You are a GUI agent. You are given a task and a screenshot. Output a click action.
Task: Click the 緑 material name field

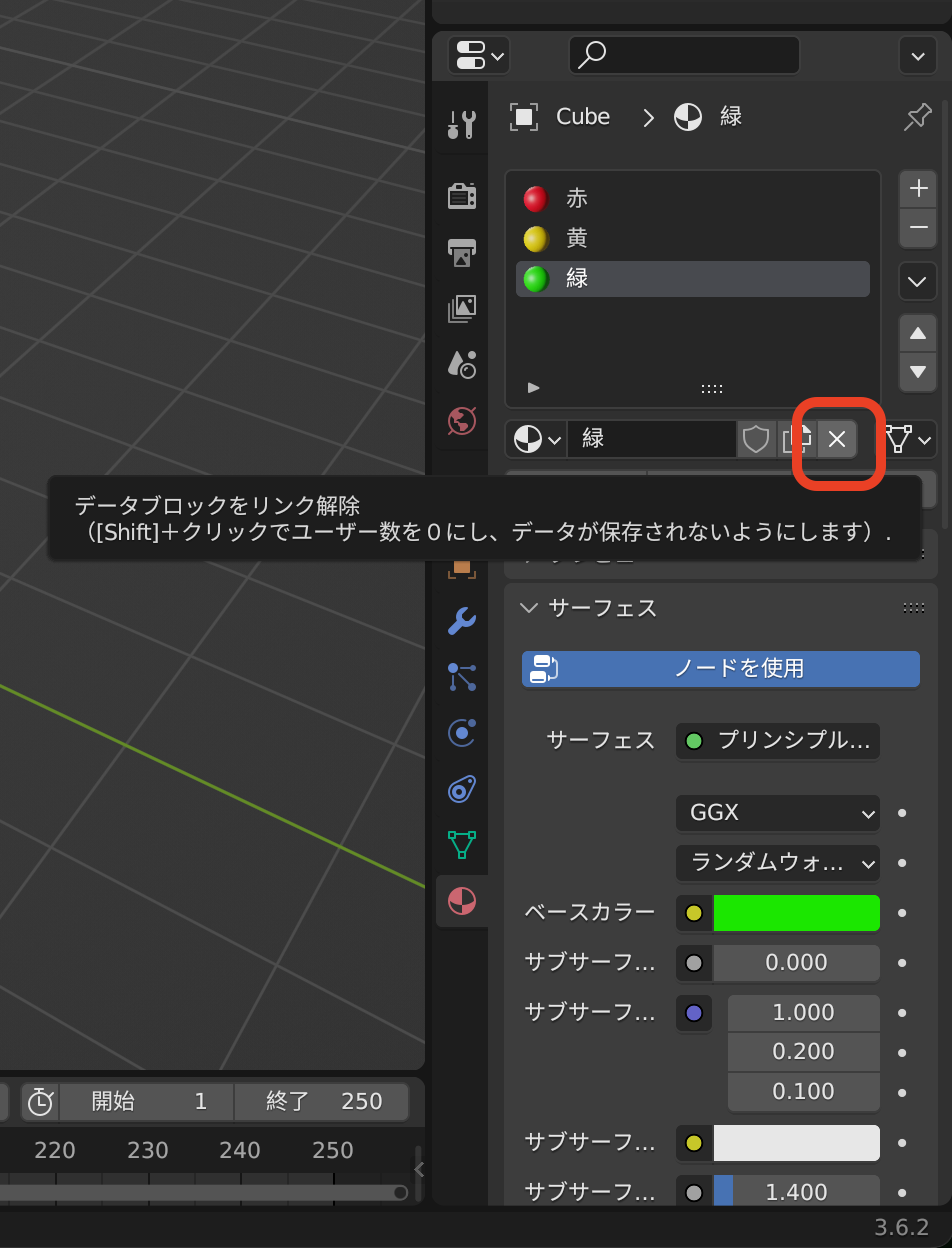pyautogui.click(x=652, y=439)
